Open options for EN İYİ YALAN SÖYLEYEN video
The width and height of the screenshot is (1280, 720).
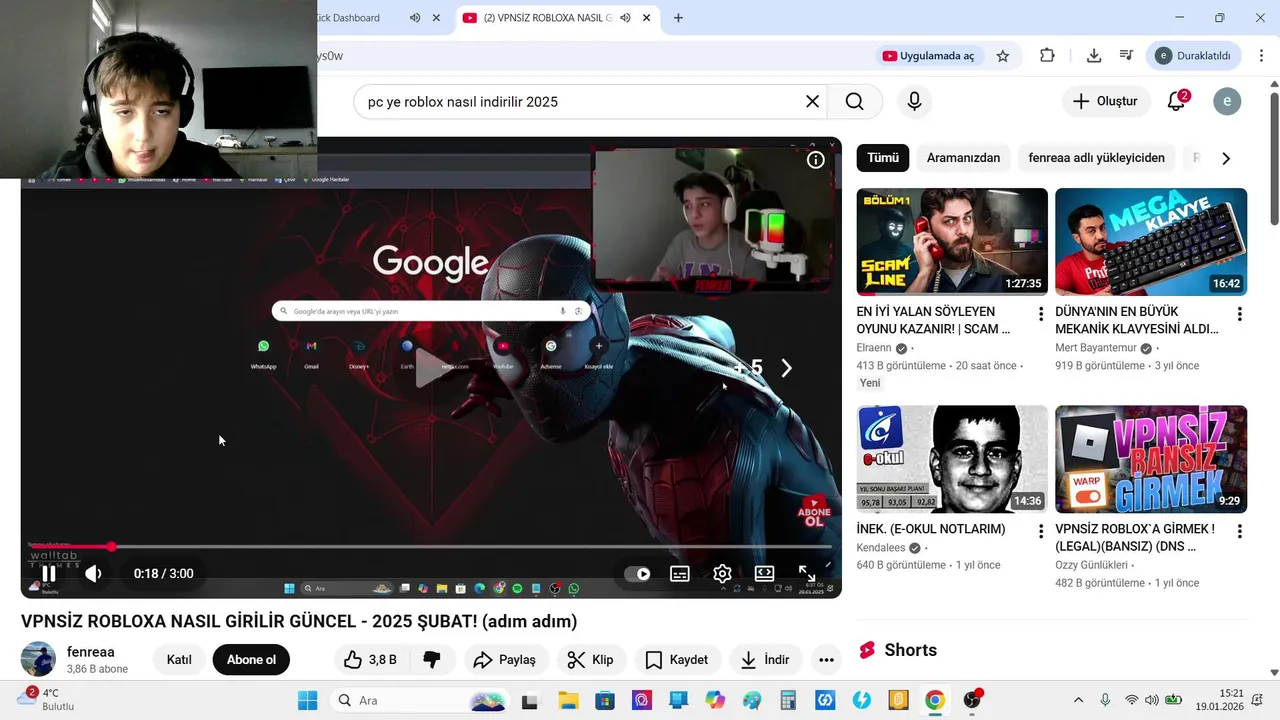point(1041,314)
